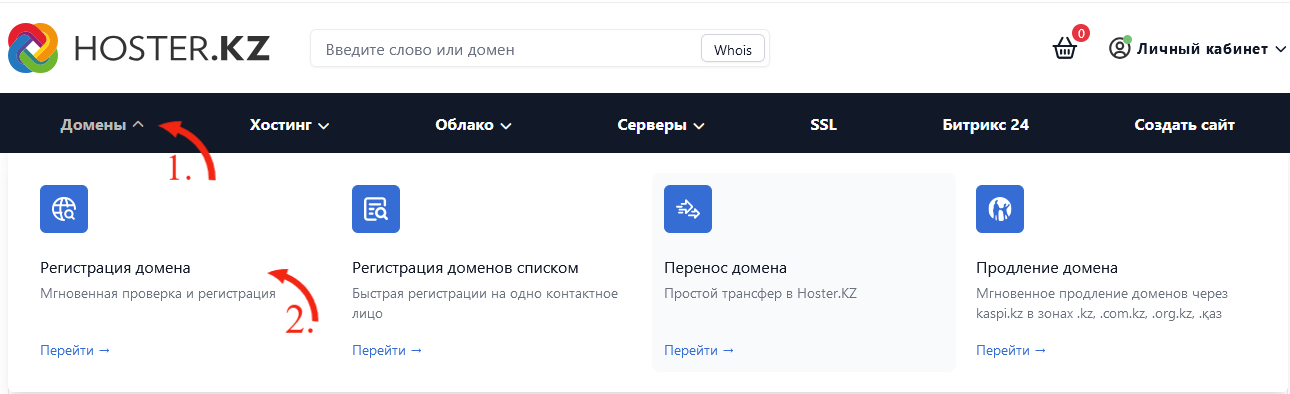Open the SSL menu item
The width and height of the screenshot is (1290, 394).
pyautogui.click(x=824, y=125)
